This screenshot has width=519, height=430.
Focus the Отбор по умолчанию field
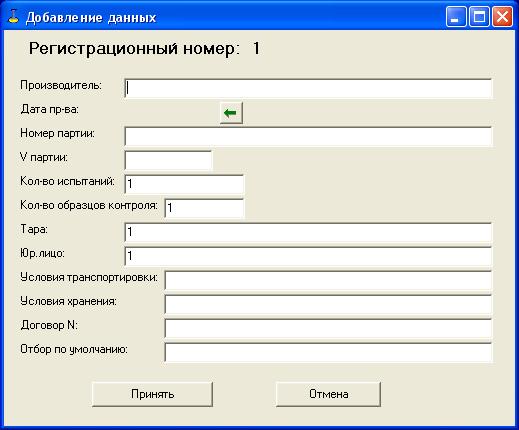[328, 352]
